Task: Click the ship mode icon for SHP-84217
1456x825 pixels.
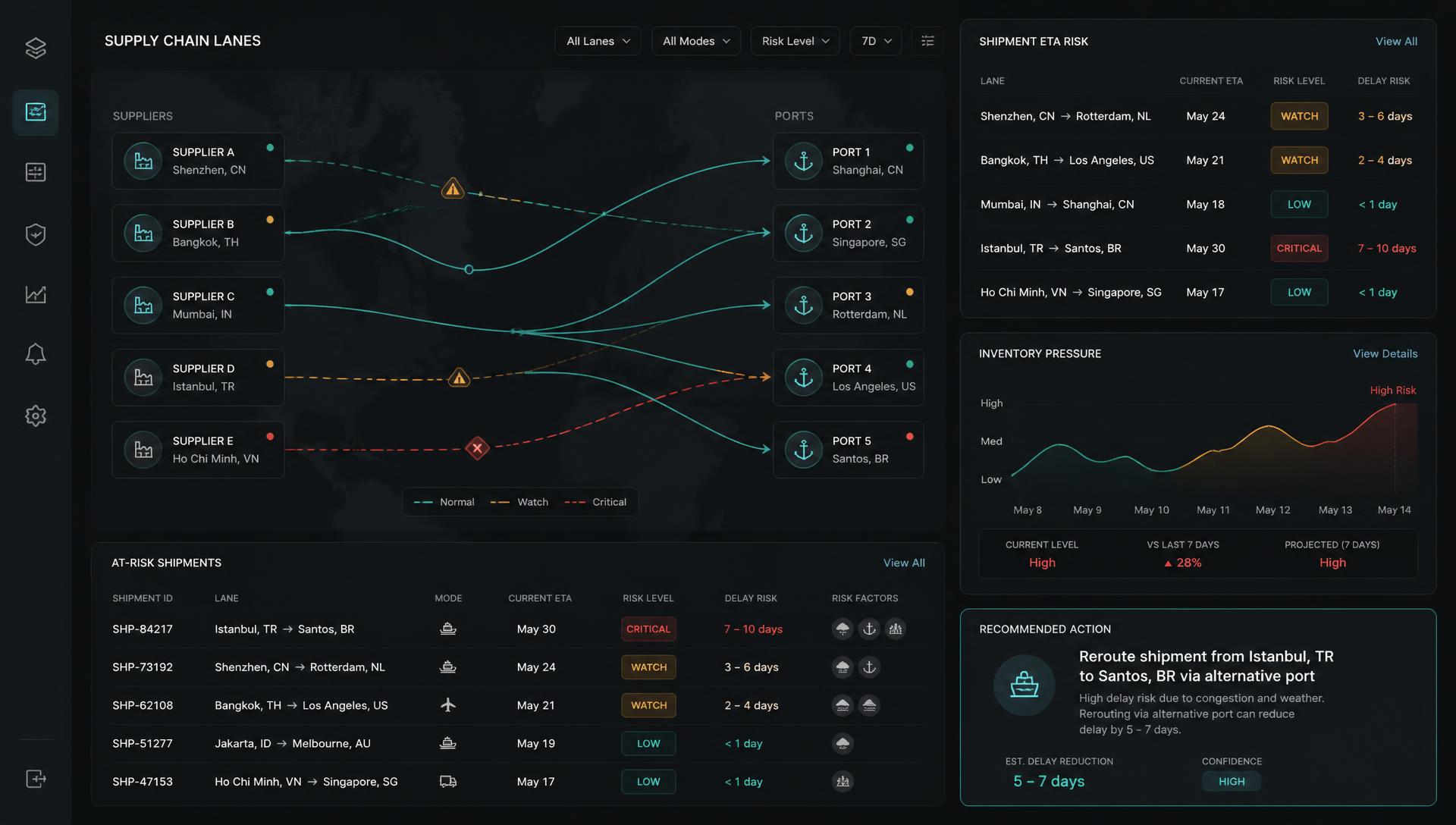Action: [x=448, y=629]
